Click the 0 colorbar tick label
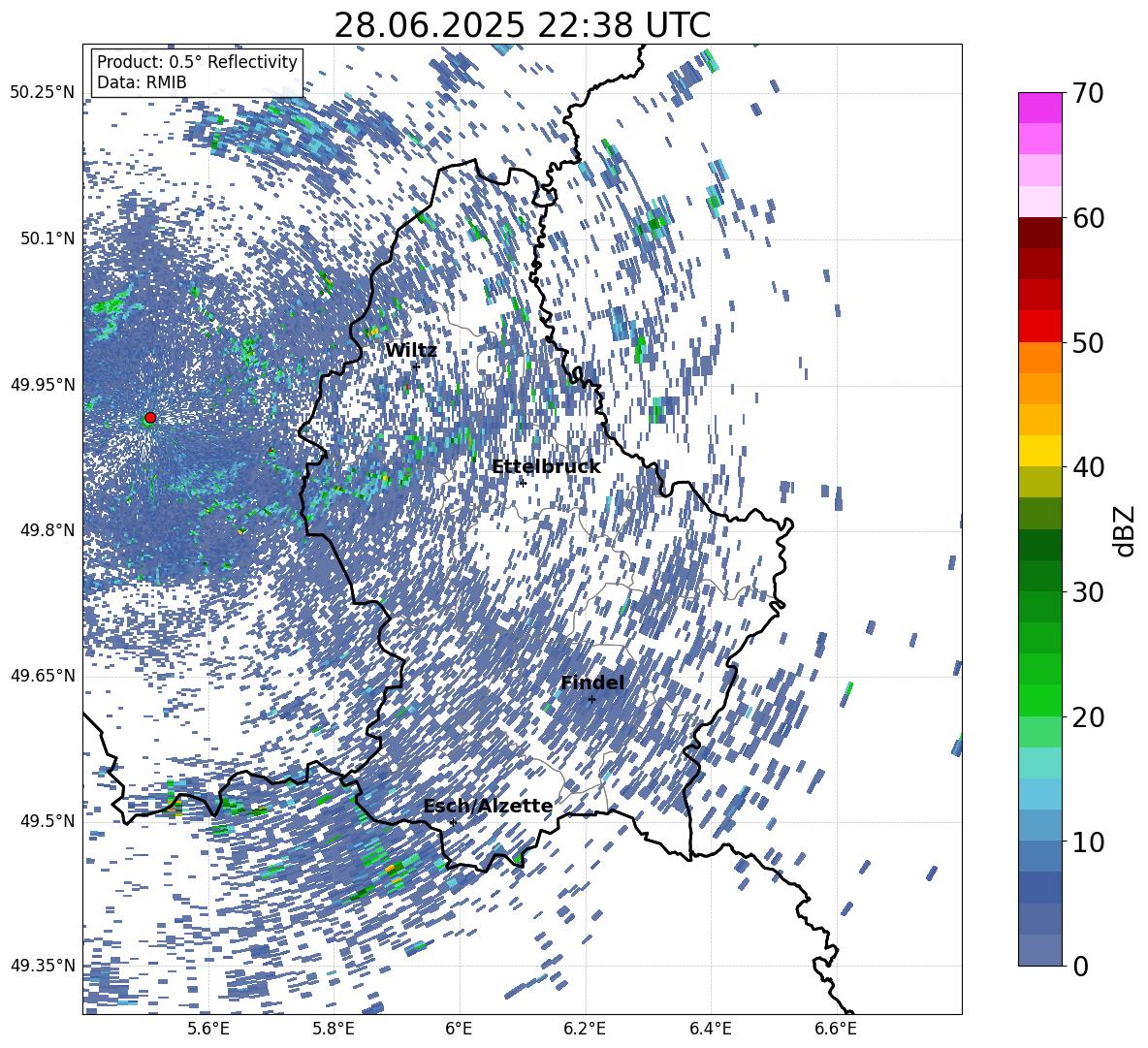Screen dimensions: 1148x1048 click(x=1080, y=966)
